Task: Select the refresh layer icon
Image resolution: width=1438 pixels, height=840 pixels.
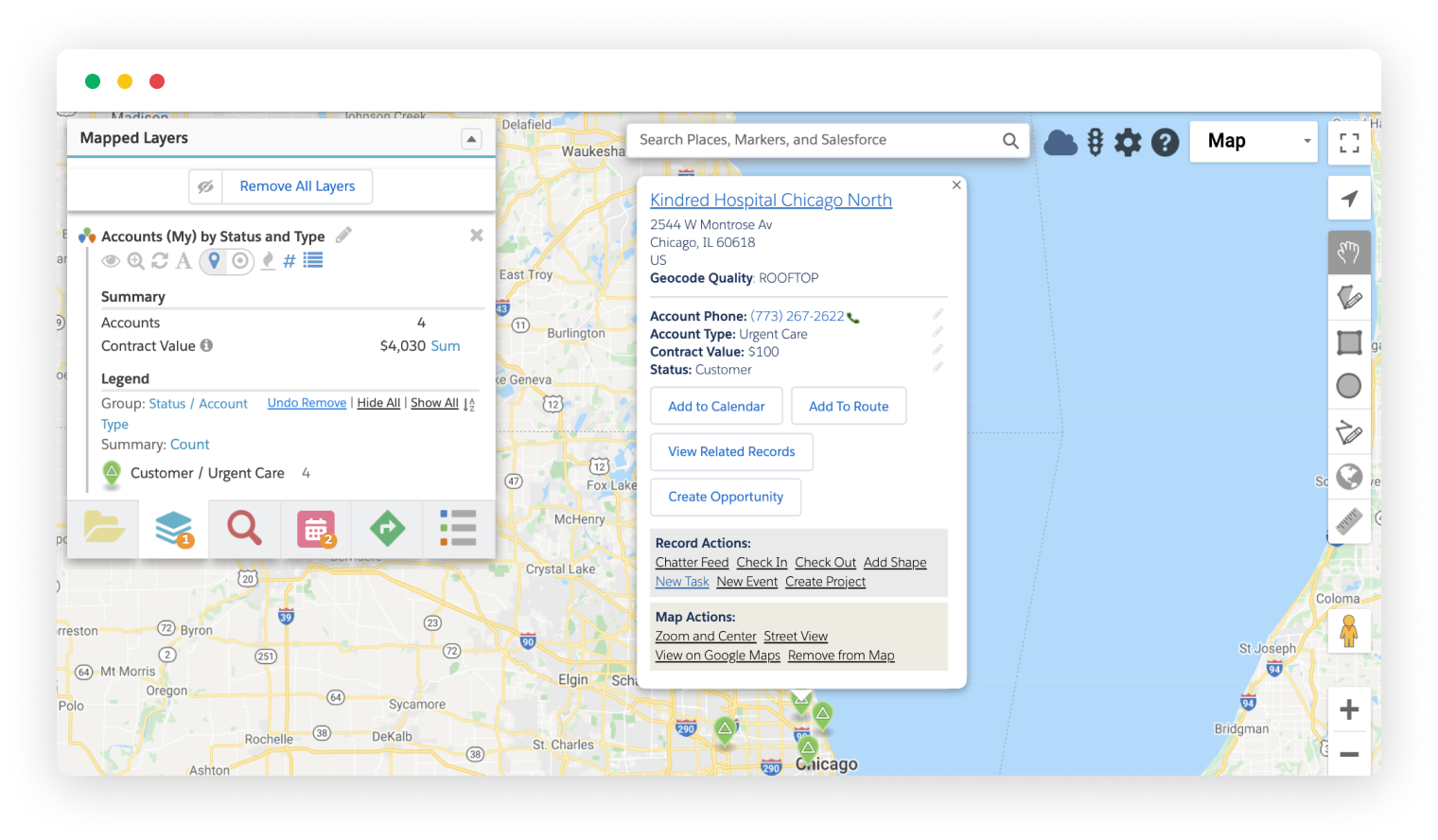Action: pos(159,261)
